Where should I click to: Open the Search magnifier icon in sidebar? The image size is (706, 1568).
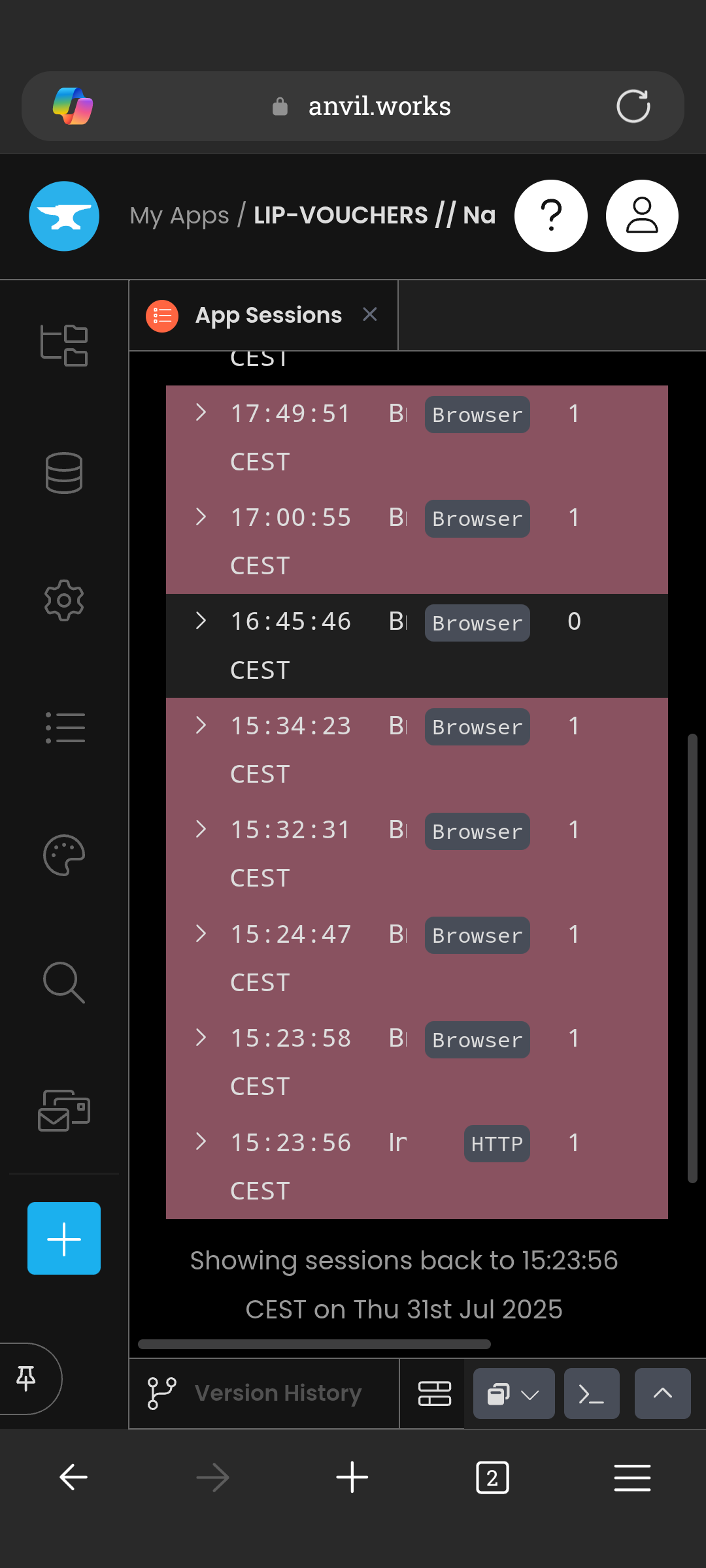pyautogui.click(x=64, y=982)
